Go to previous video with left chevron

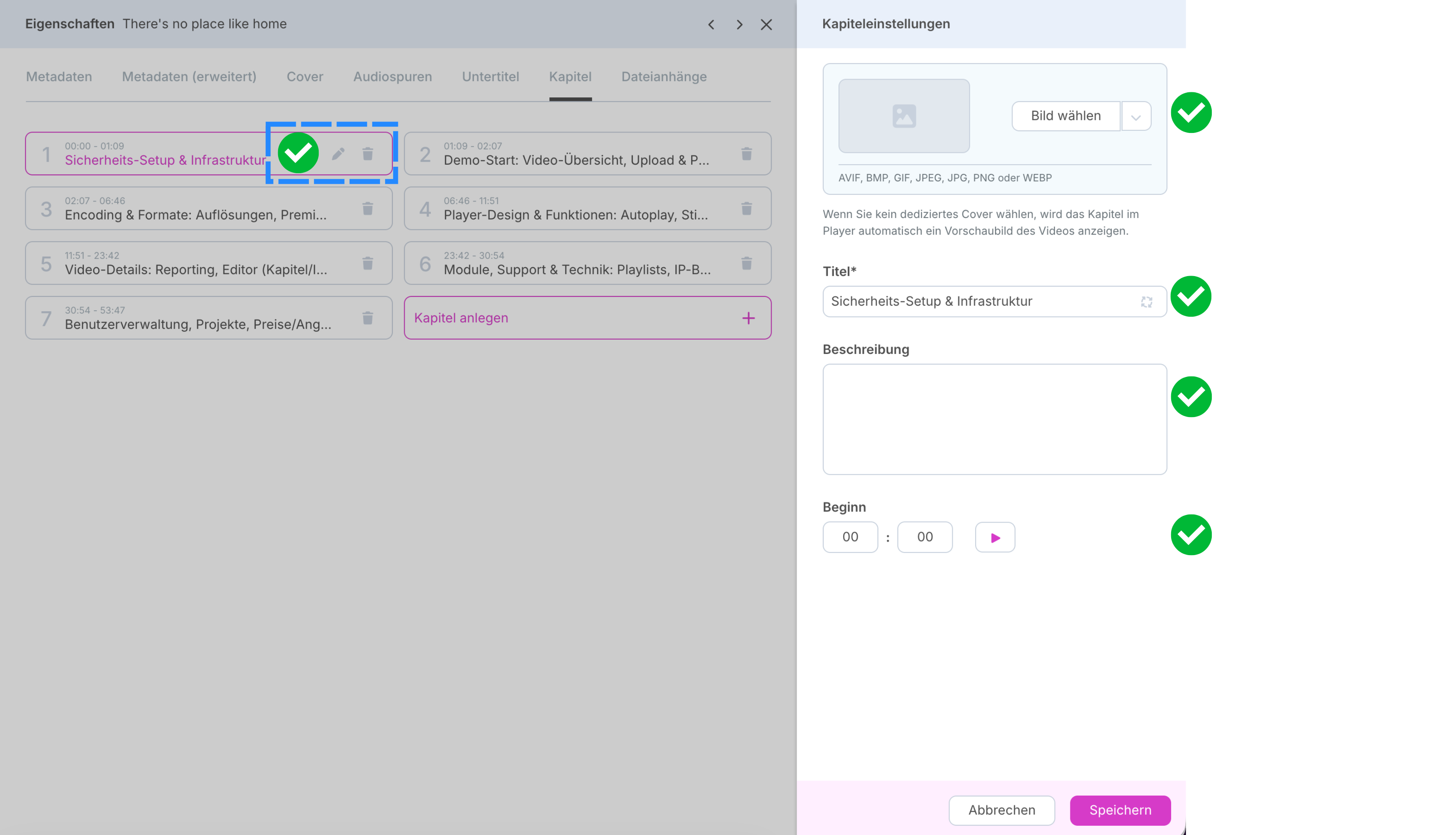[711, 24]
